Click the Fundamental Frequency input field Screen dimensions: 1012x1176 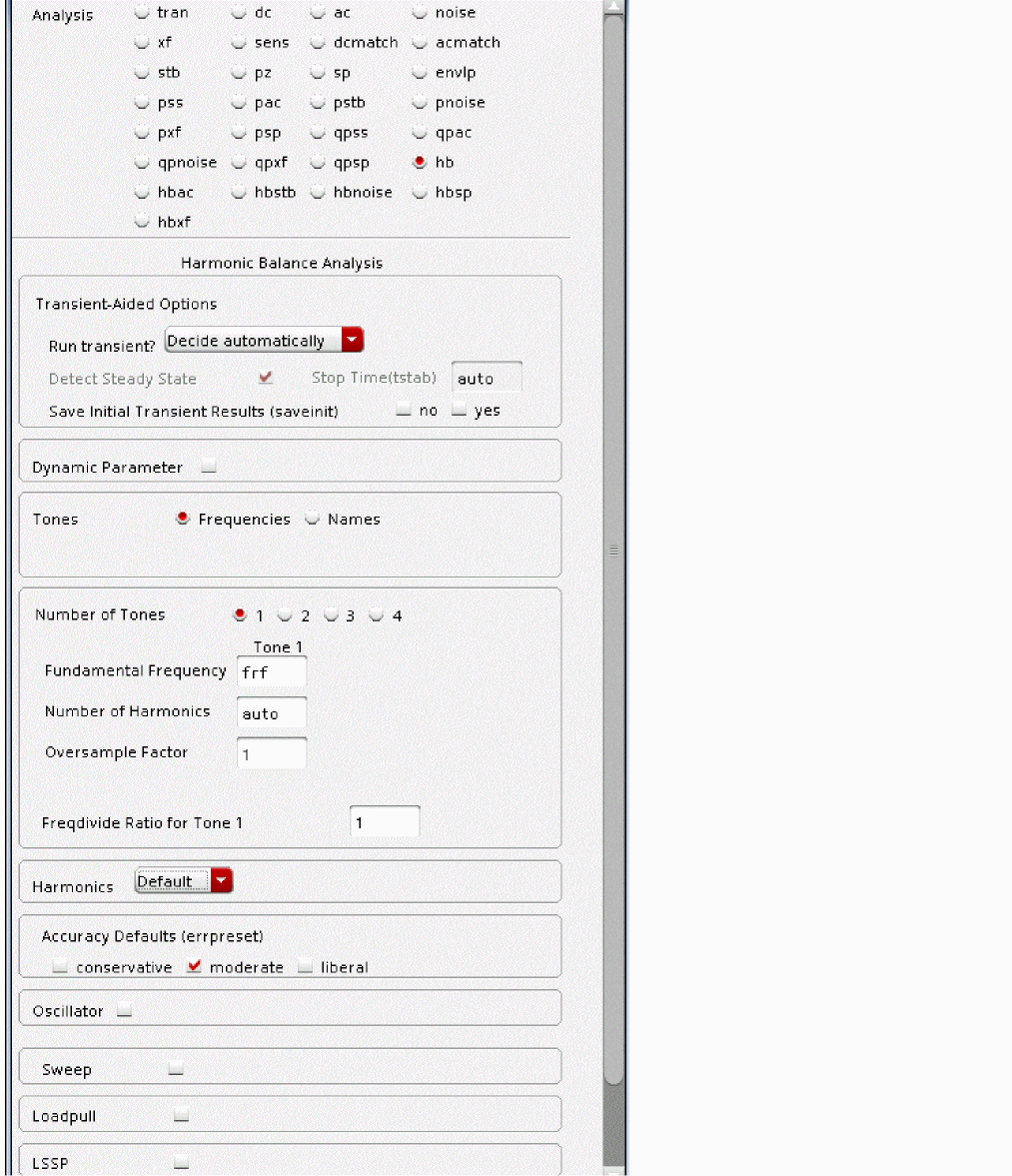click(272, 672)
